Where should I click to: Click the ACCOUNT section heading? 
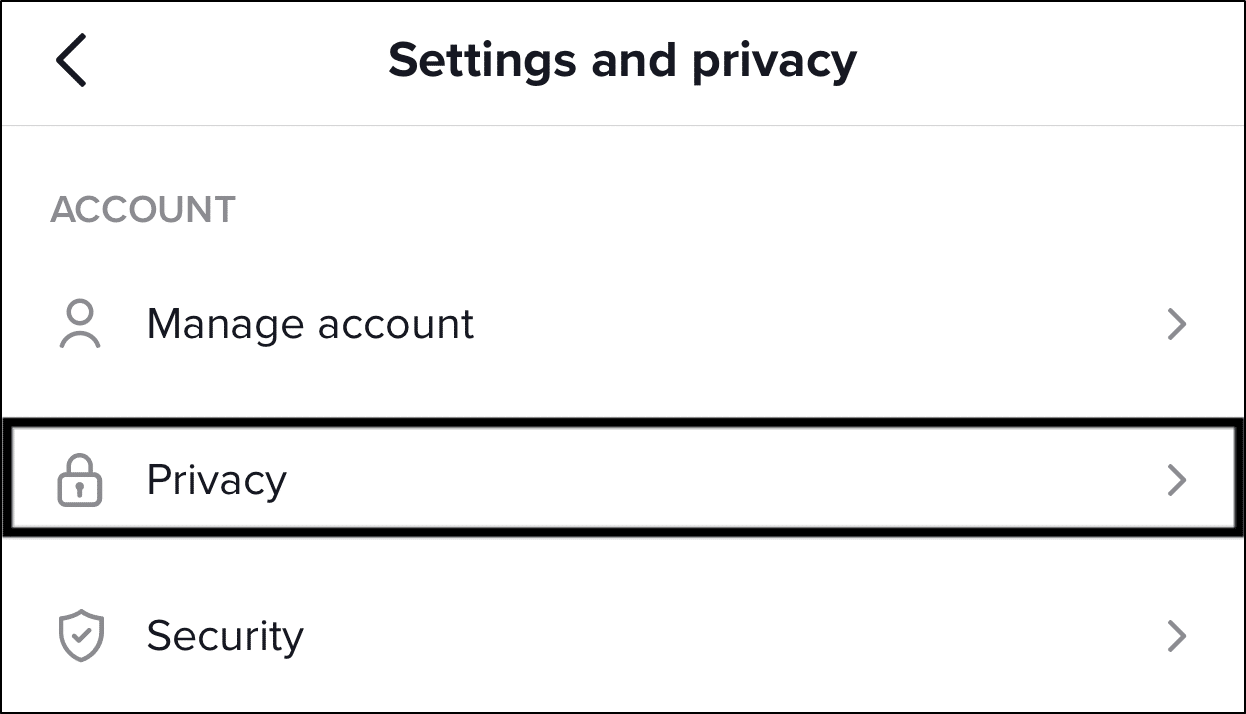(x=143, y=210)
